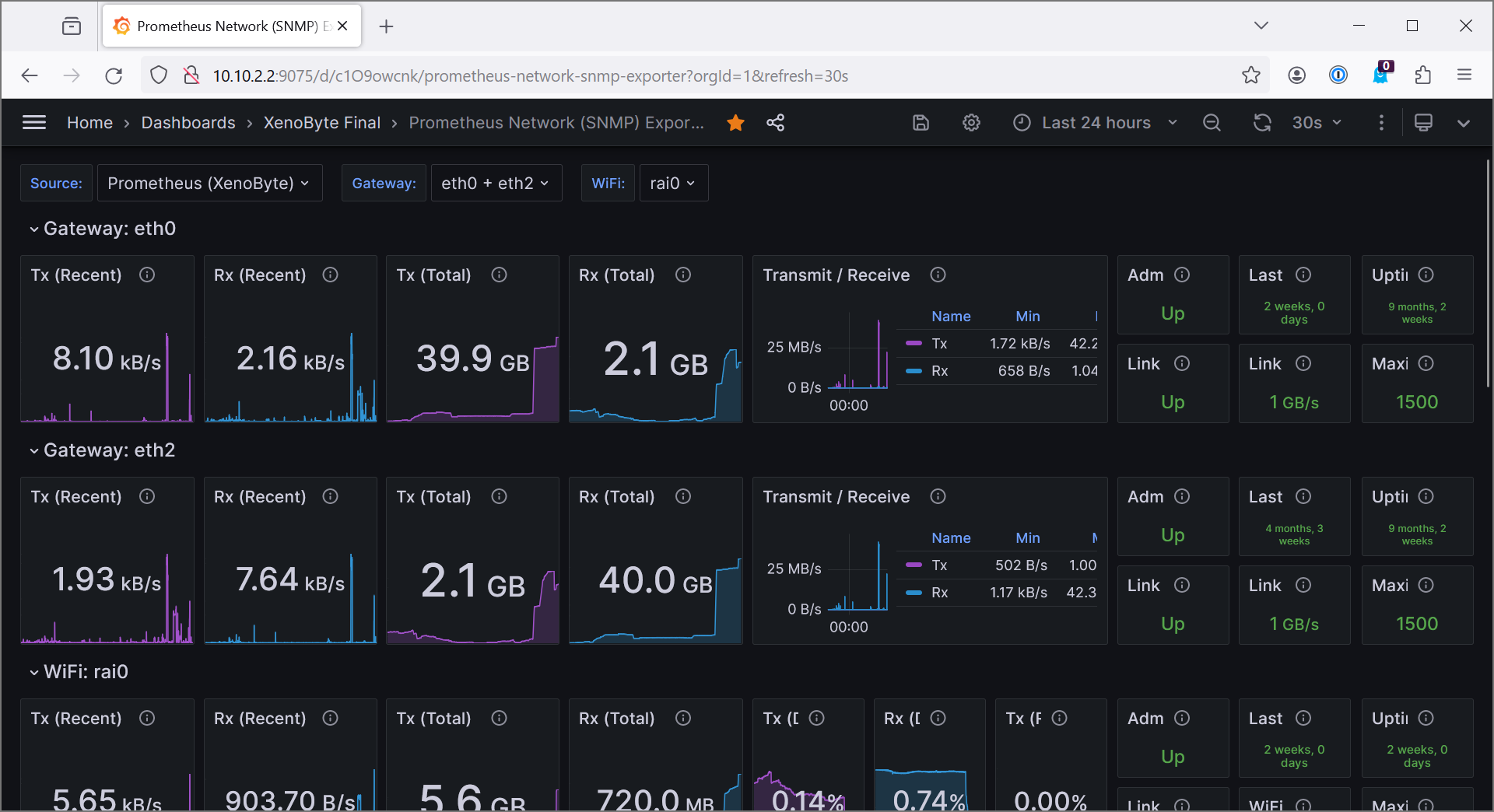Click the share dashboard icon
This screenshot has height=812, width=1494.
(775, 122)
